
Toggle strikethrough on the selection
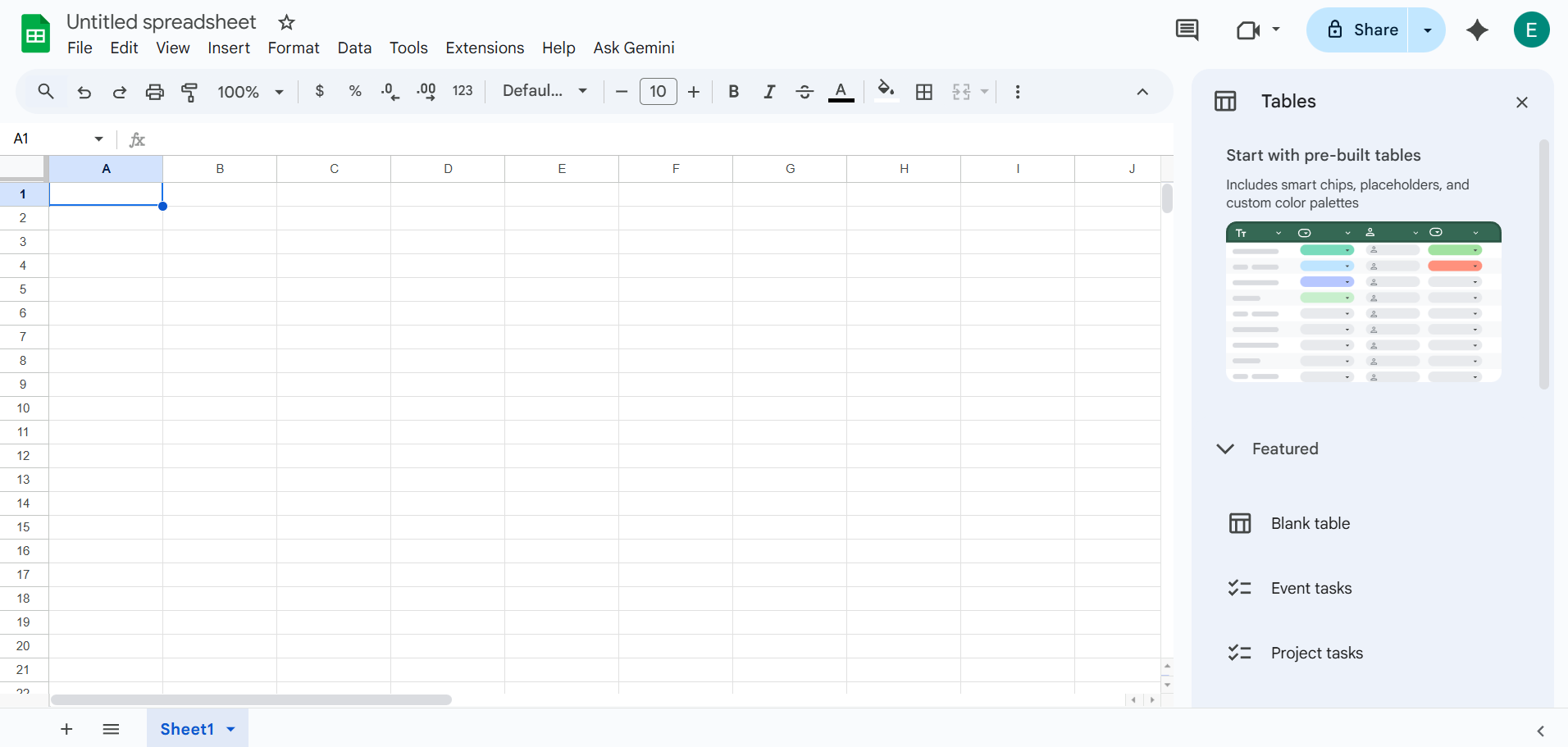(x=805, y=92)
